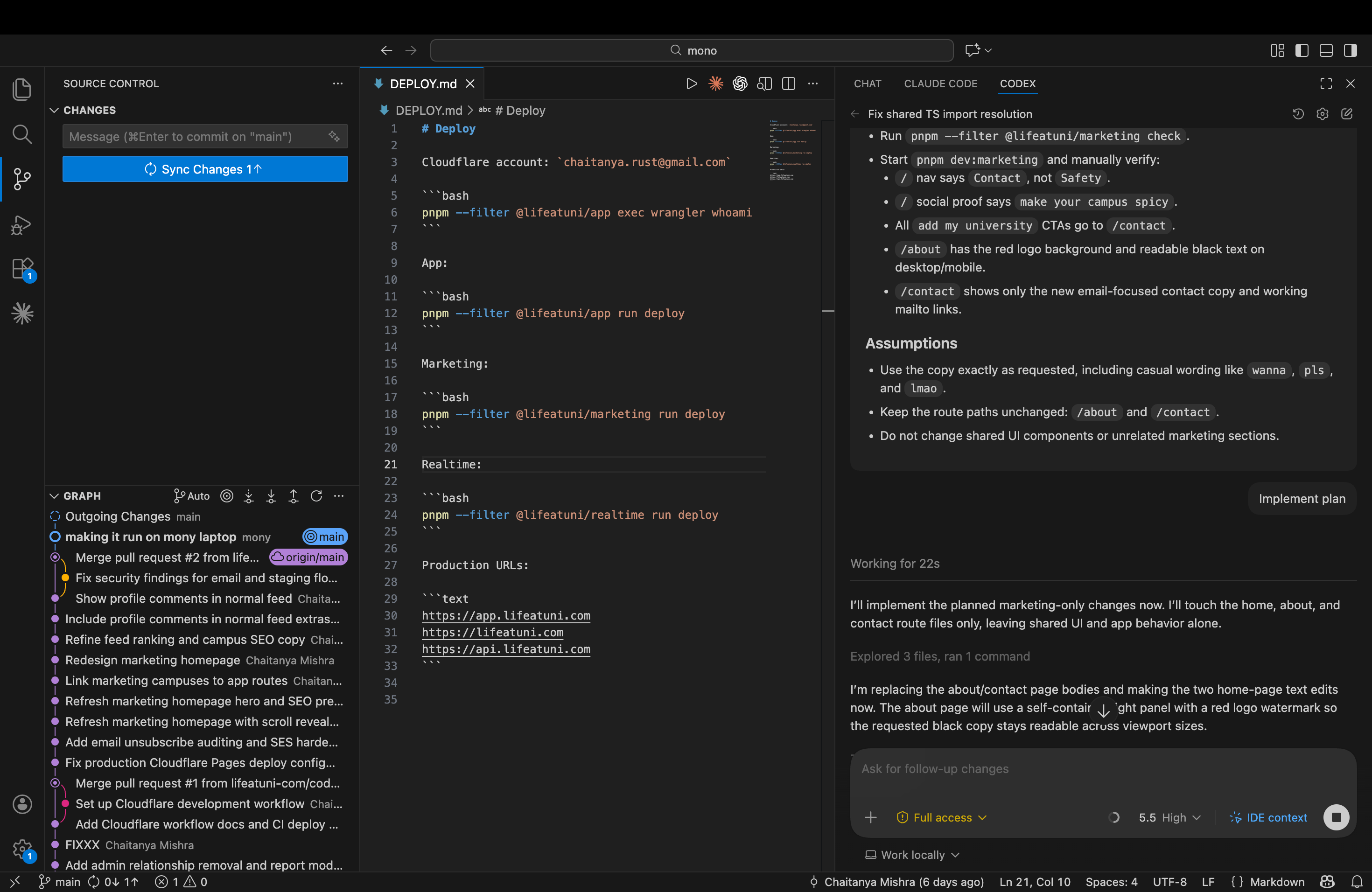Open the Work locally dropdown
The width and height of the screenshot is (1372, 892).
pyautogui.click(x=912, y=855)
